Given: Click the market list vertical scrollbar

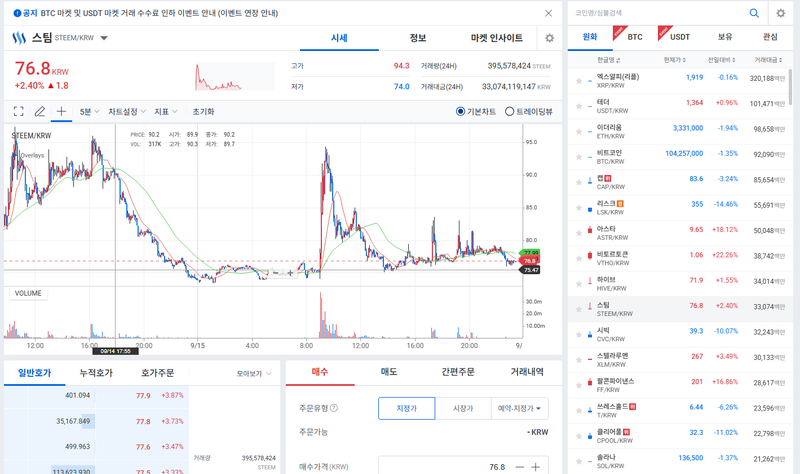Looking at the screenshot, I should (x=790, y=87).
